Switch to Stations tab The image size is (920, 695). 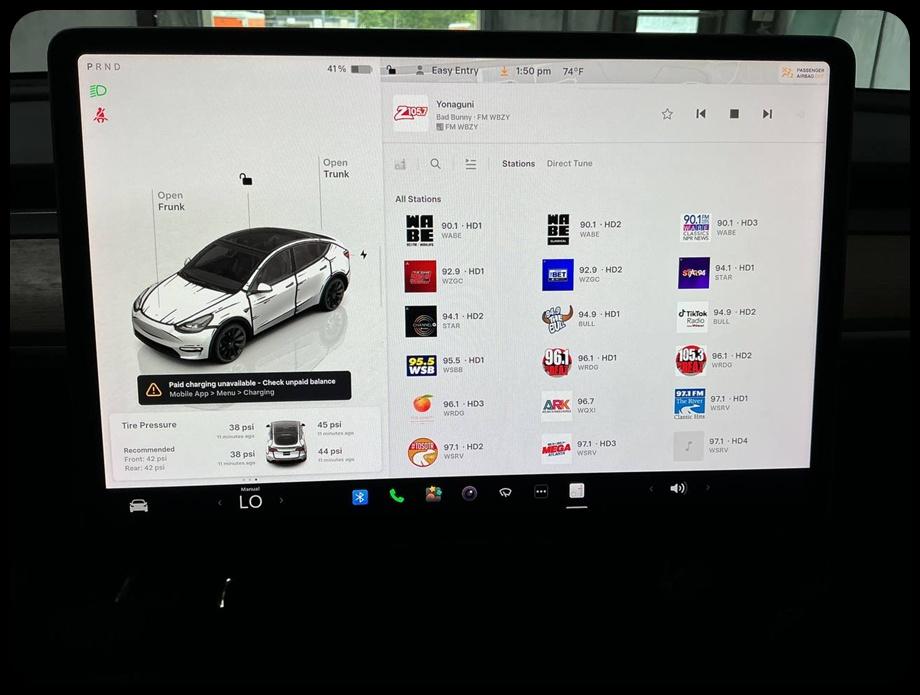pos(518,164)
